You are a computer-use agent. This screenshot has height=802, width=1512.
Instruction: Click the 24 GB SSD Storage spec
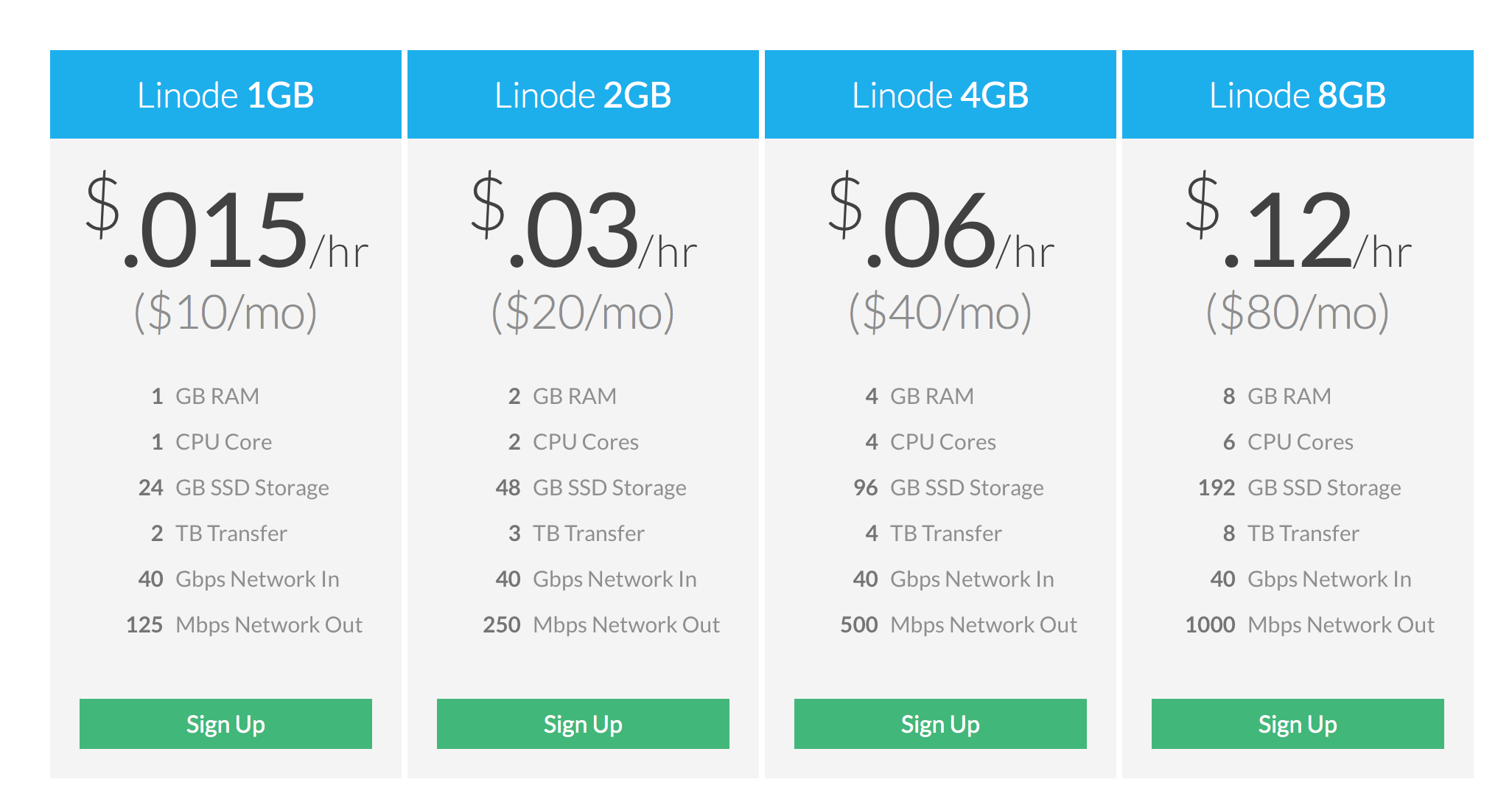coord(233,487)
